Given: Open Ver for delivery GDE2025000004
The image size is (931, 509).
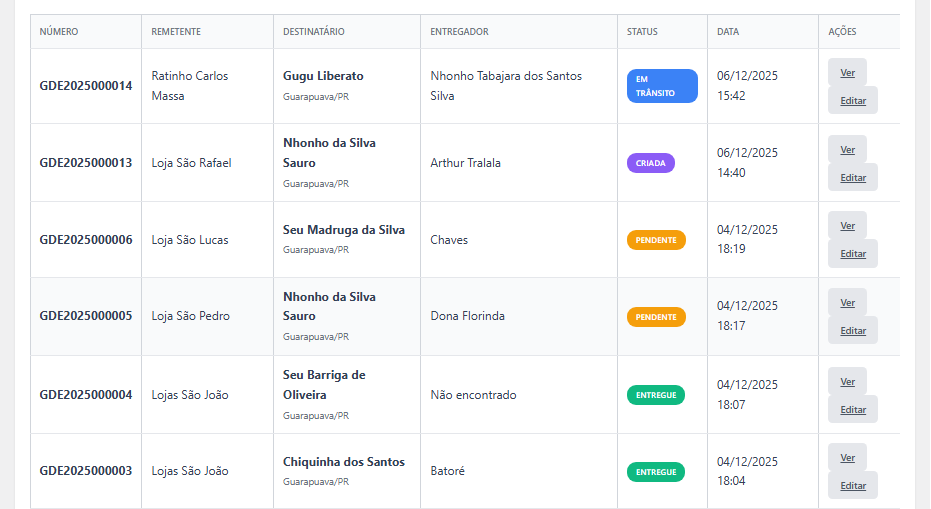Looking at the screenshot, I should click(847, 381).
